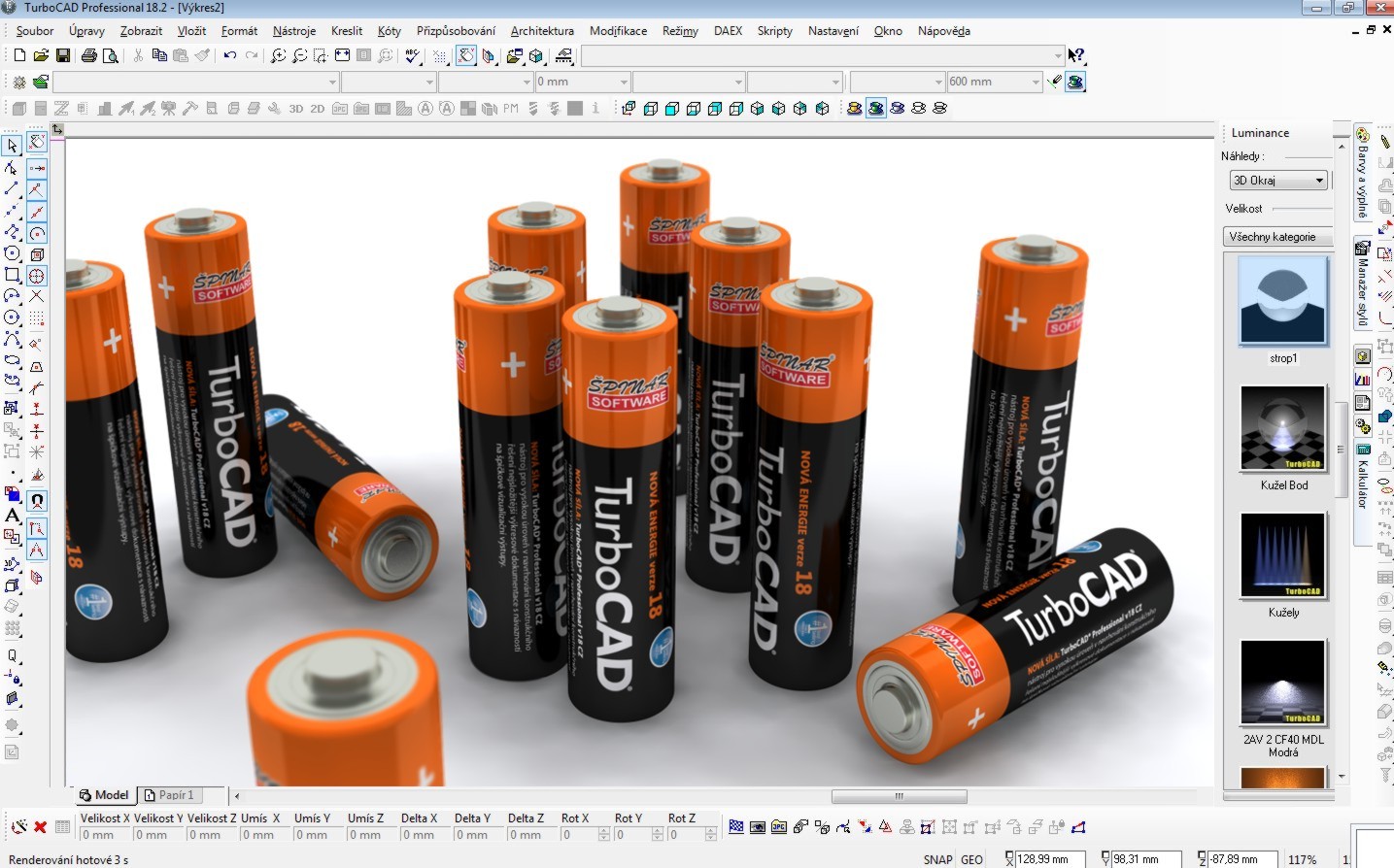Click the magnifier tool in left toolbar
The height and width of the screenshot is (868, 1394).
click(12, 657)
